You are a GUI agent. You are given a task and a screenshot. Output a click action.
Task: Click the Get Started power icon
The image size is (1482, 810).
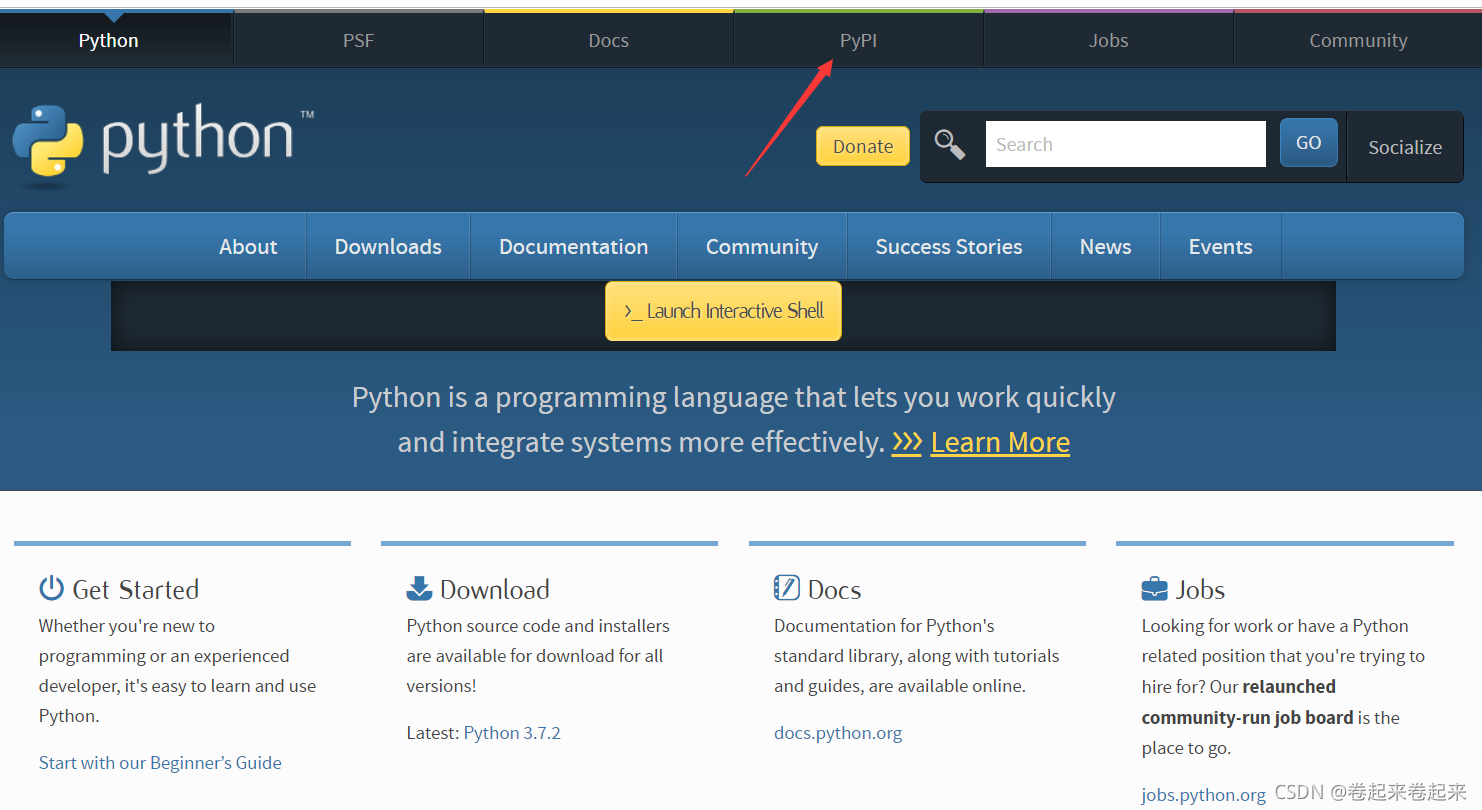coord(51,588)
